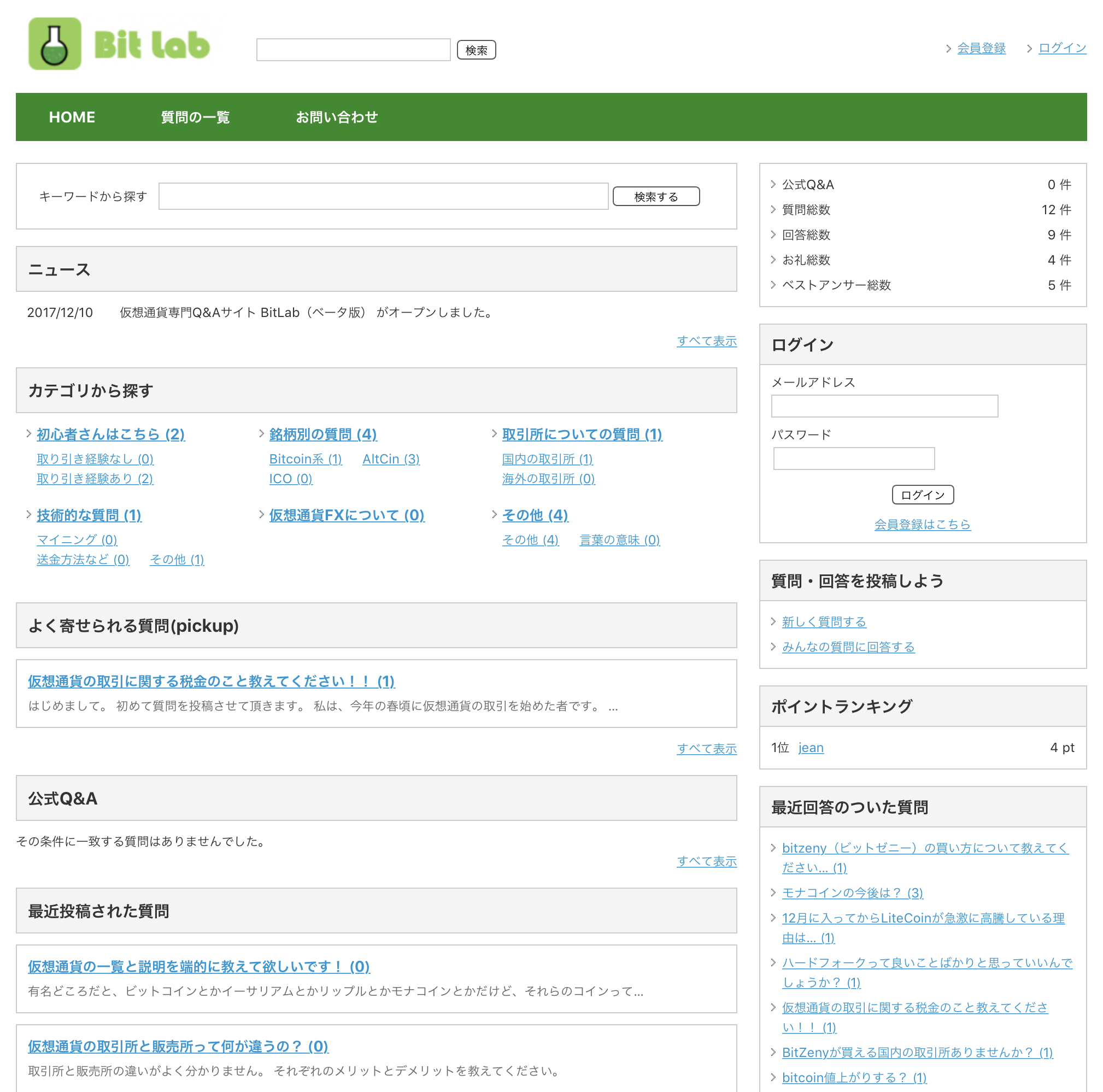Screen dimensions: 1103x1092
Task: Click the arrow beside 初心者さんはこちら category
Action: click(28, 433)
